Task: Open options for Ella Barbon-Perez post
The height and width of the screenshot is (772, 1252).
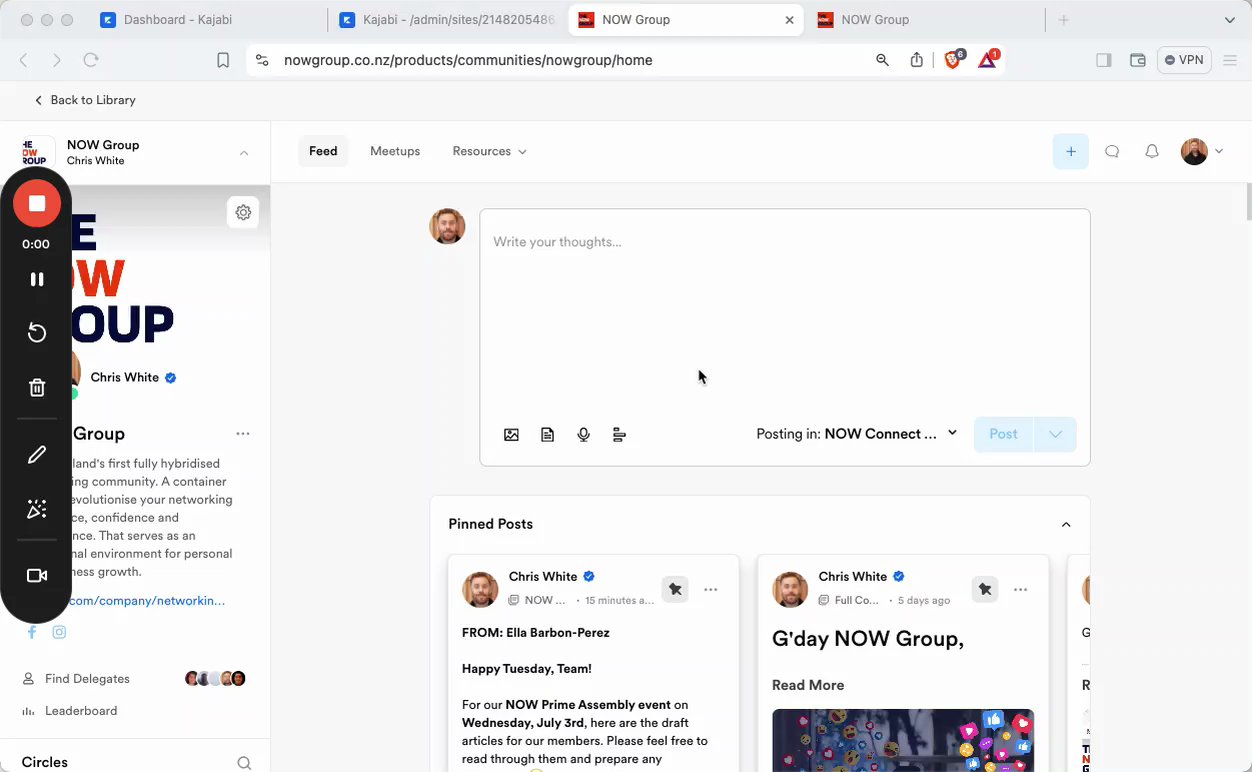Action: click(x=711, y=589)
